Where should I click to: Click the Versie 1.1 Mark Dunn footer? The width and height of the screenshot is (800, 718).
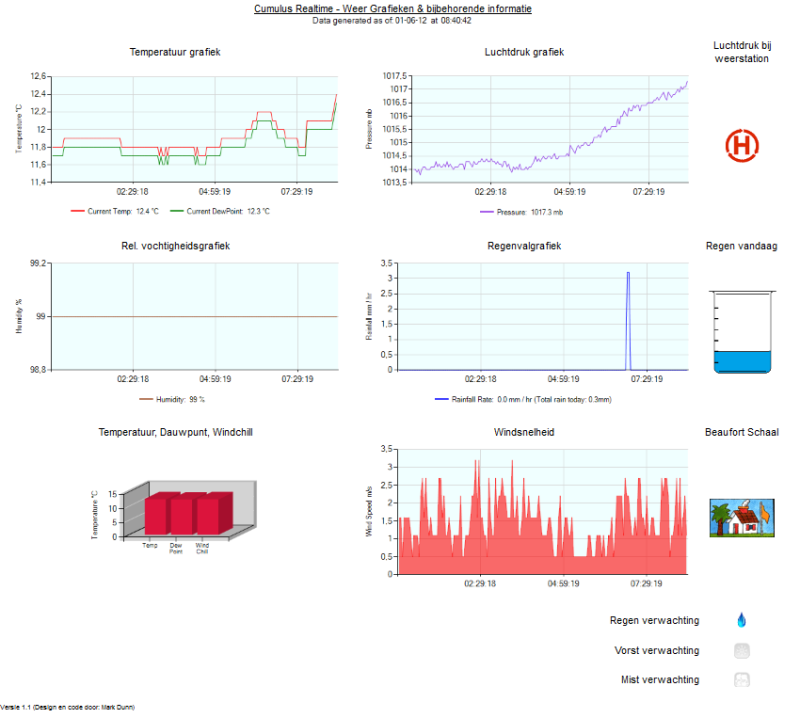pos(67,706)
